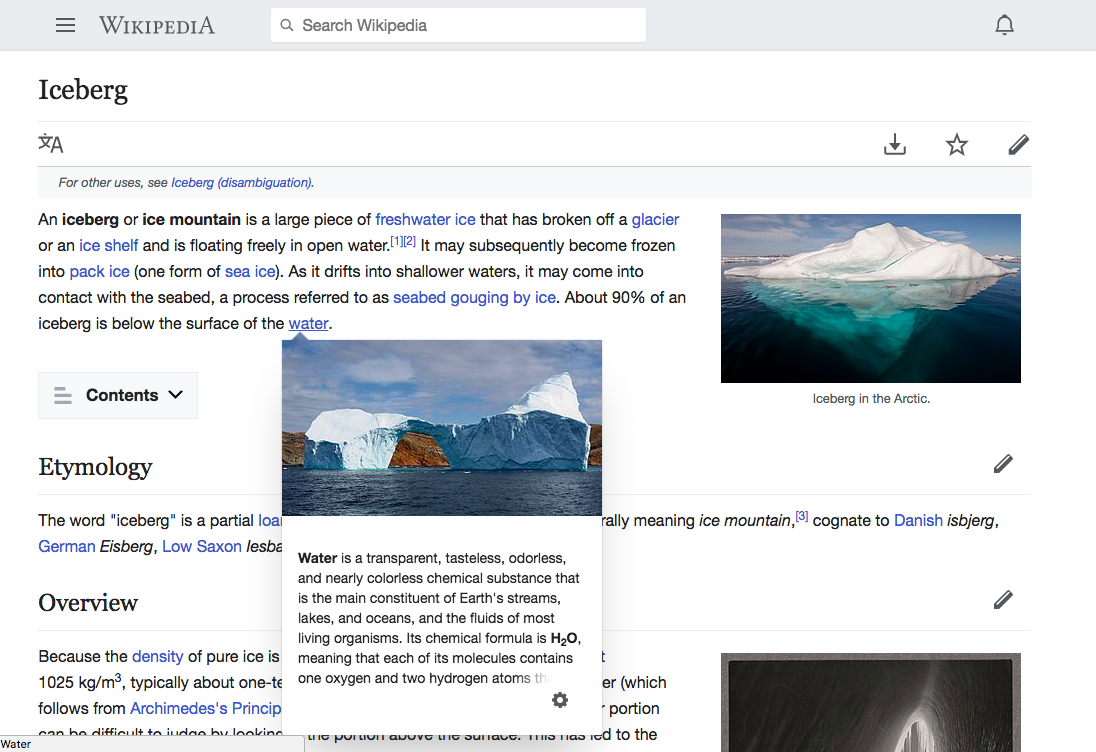Click the Iceberg in the Arctic image
This screenshot has width=1096, height=752.
click(870, 298)
